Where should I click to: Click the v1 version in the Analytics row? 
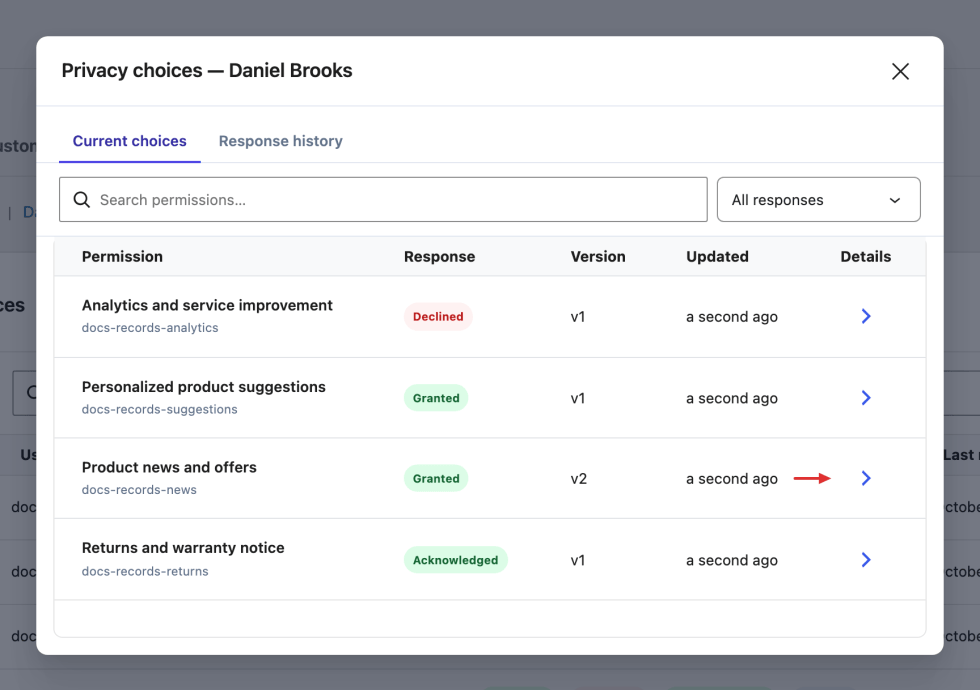(578, 317)
